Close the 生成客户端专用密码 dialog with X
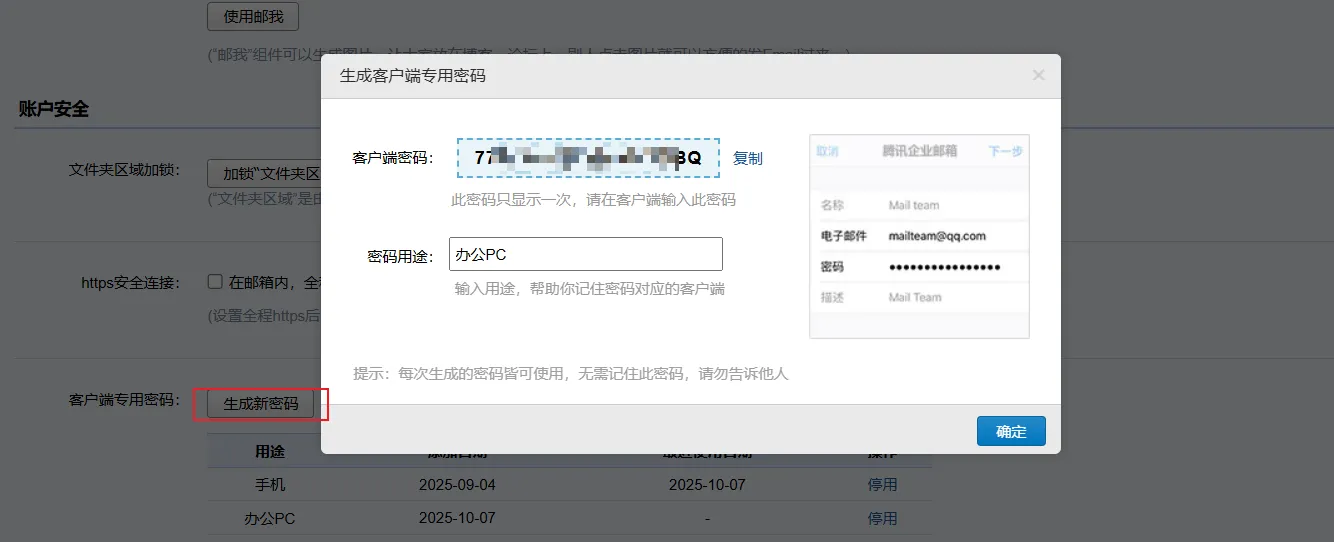Image resolution: width=1334 pixels, height=542 pixels. (x=1038, y=75)
